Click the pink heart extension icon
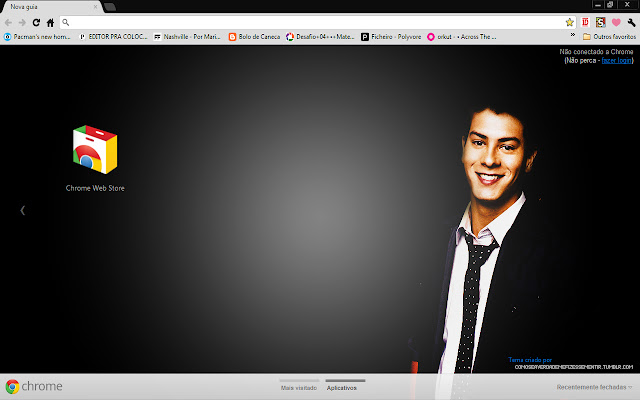Viewport: 640px width, 400px height. (616, 22)
